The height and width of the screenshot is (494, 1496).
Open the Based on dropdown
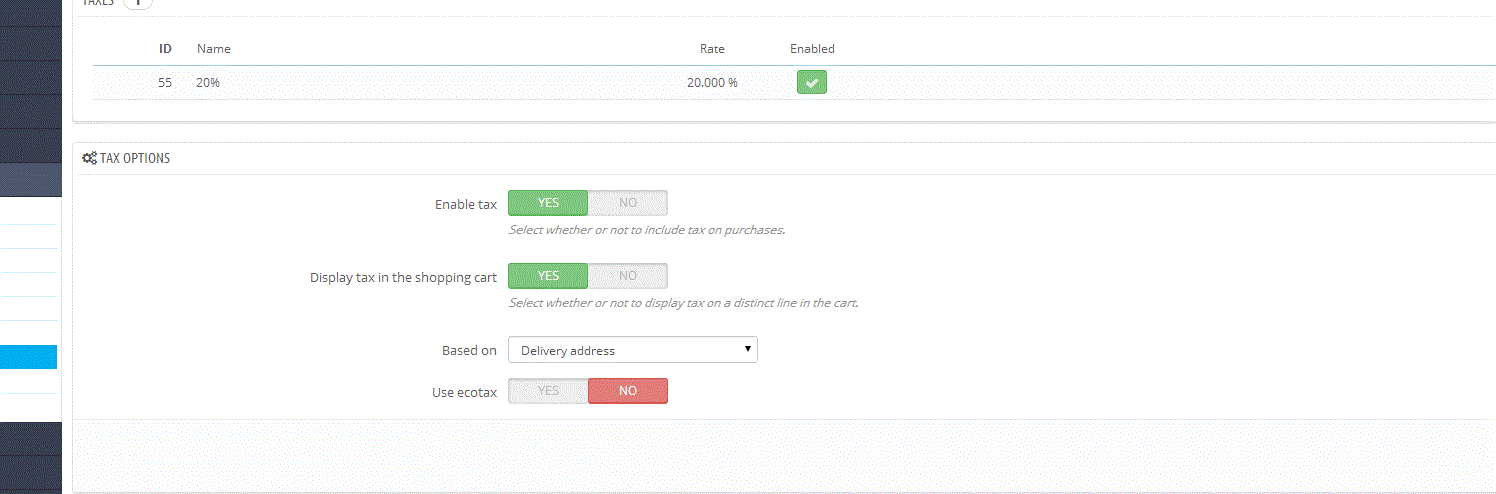[633, 350]
